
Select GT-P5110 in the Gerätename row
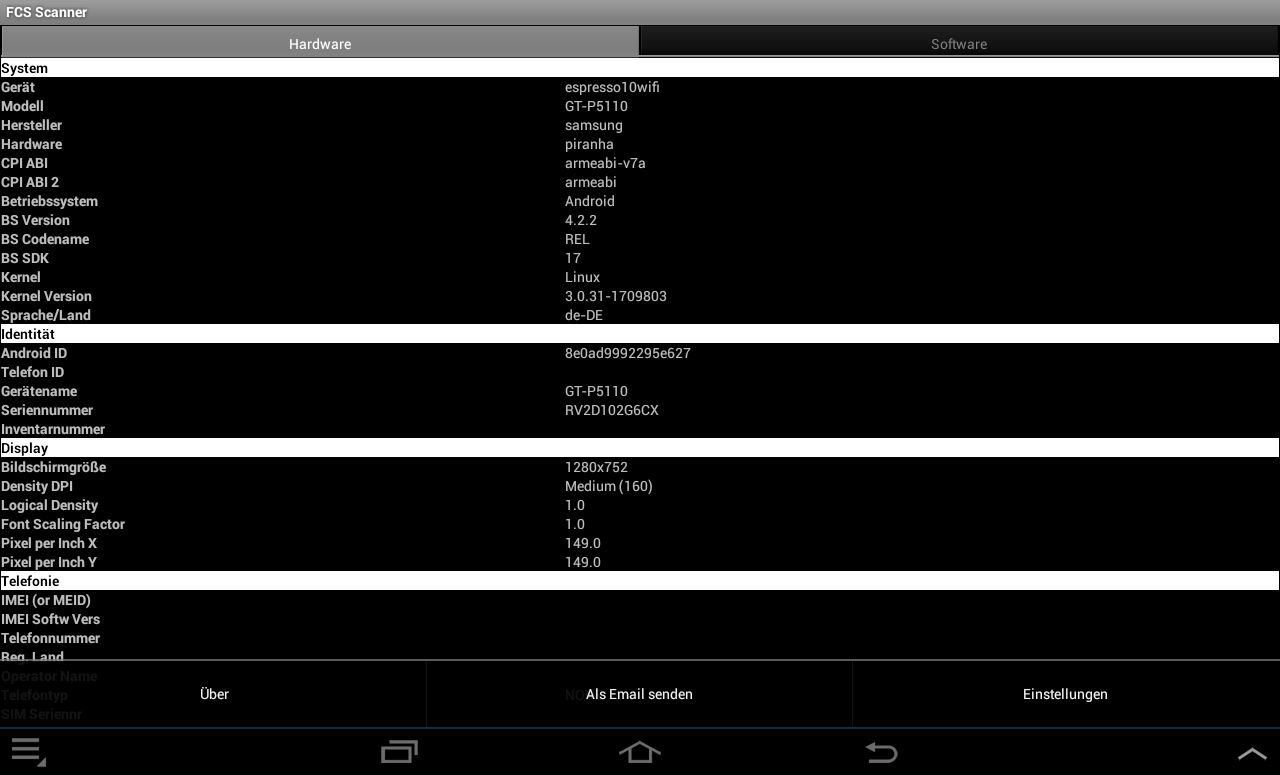(596, 391)
